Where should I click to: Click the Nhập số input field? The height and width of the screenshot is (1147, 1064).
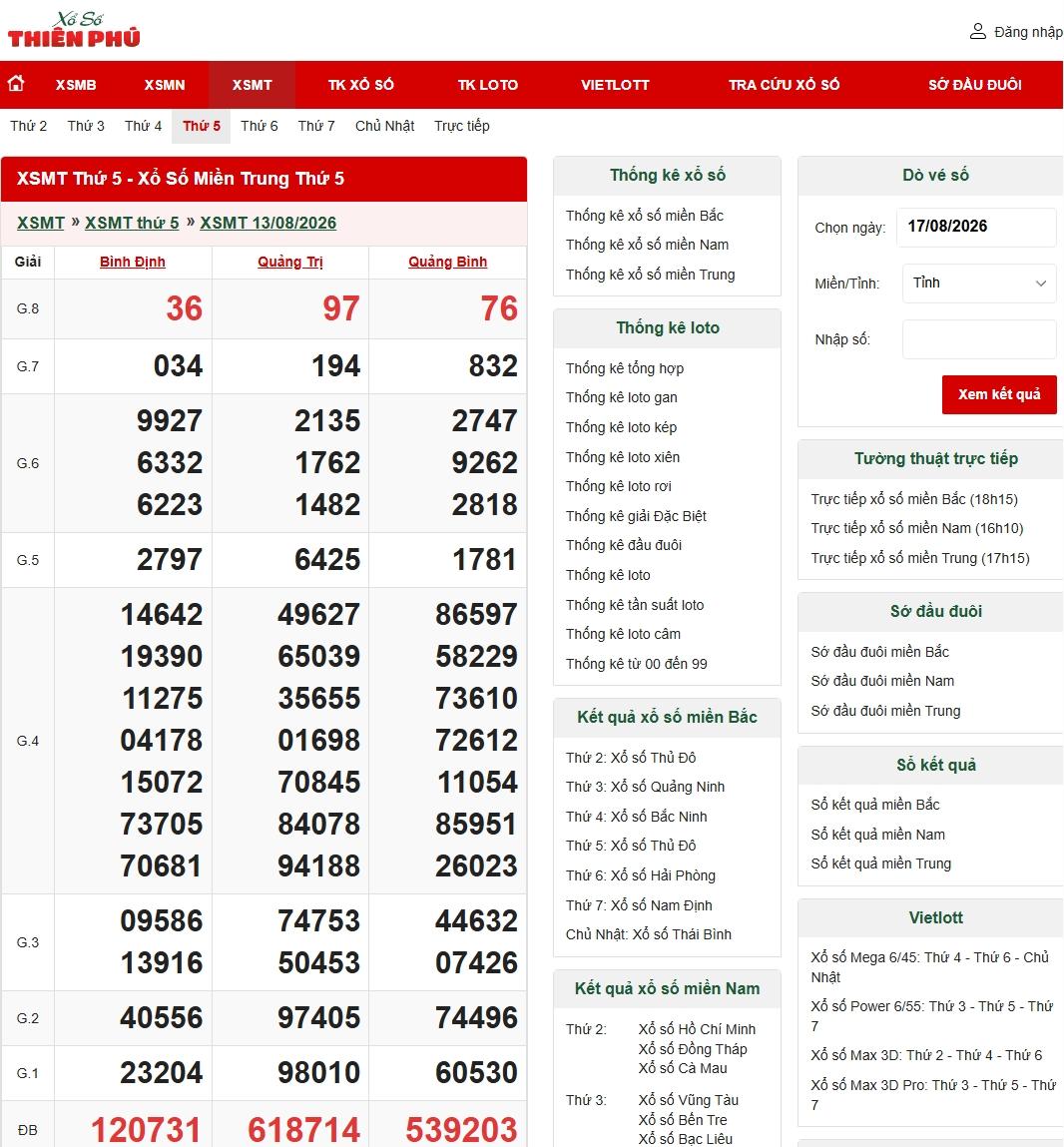(978, 339)
